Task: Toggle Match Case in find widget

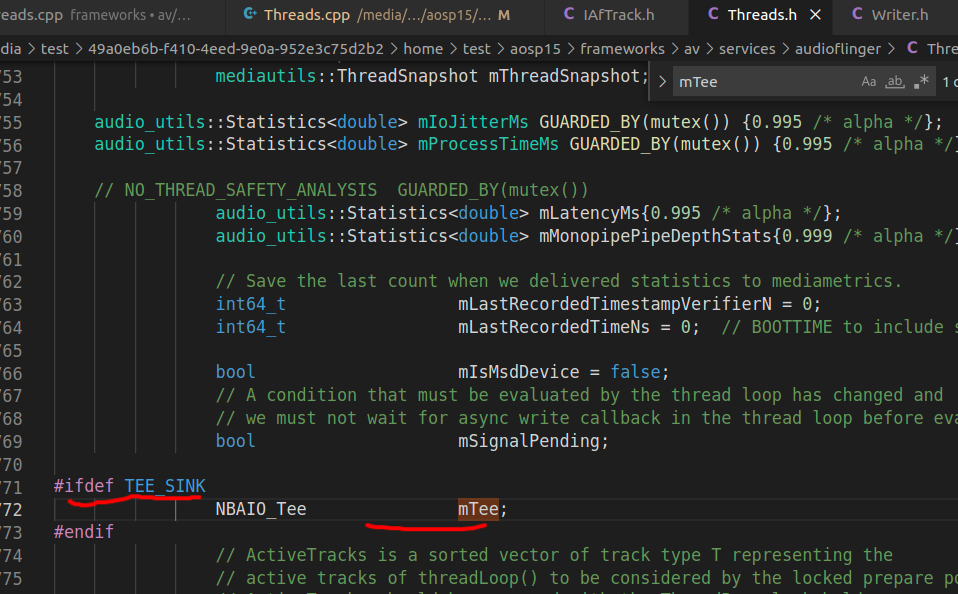Action: coord(868,81)
